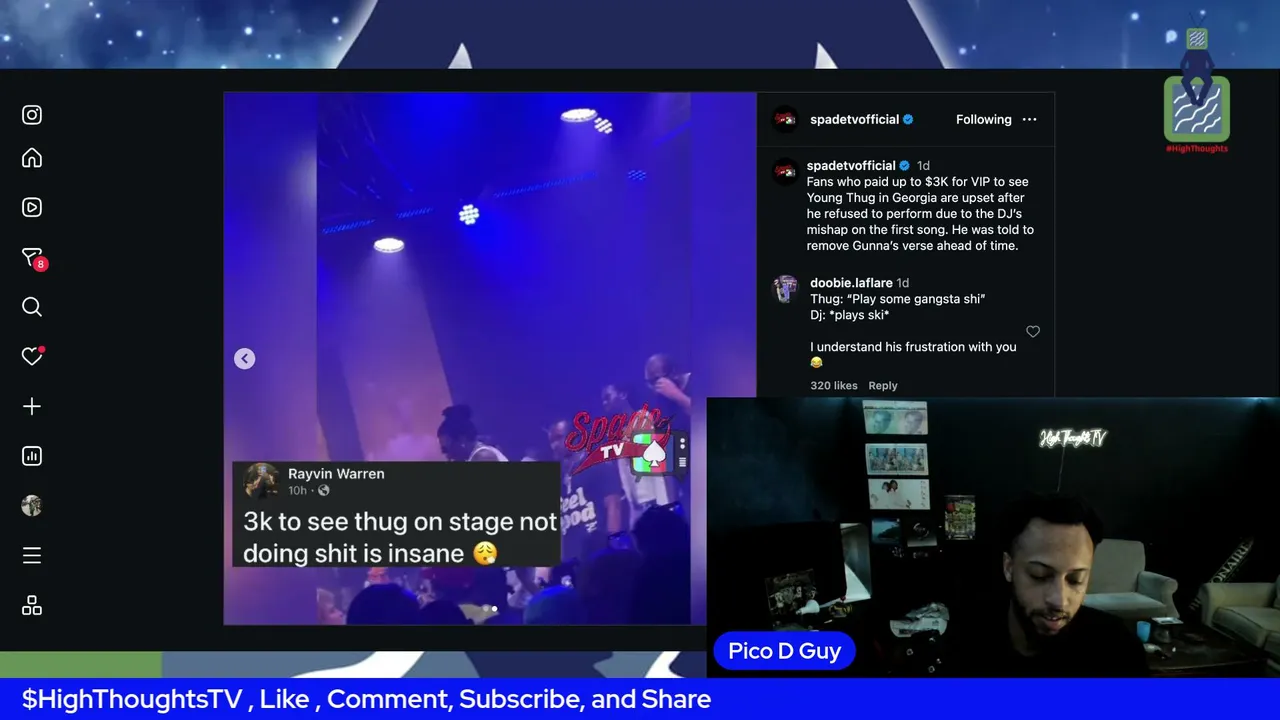Click the 1d timestamp on the caption
Screen dimensions: 1280x720
click(x=923, y=166)
